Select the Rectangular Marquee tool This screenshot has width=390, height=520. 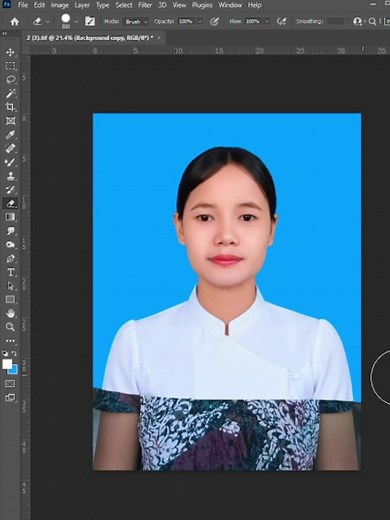coord(10,66)
